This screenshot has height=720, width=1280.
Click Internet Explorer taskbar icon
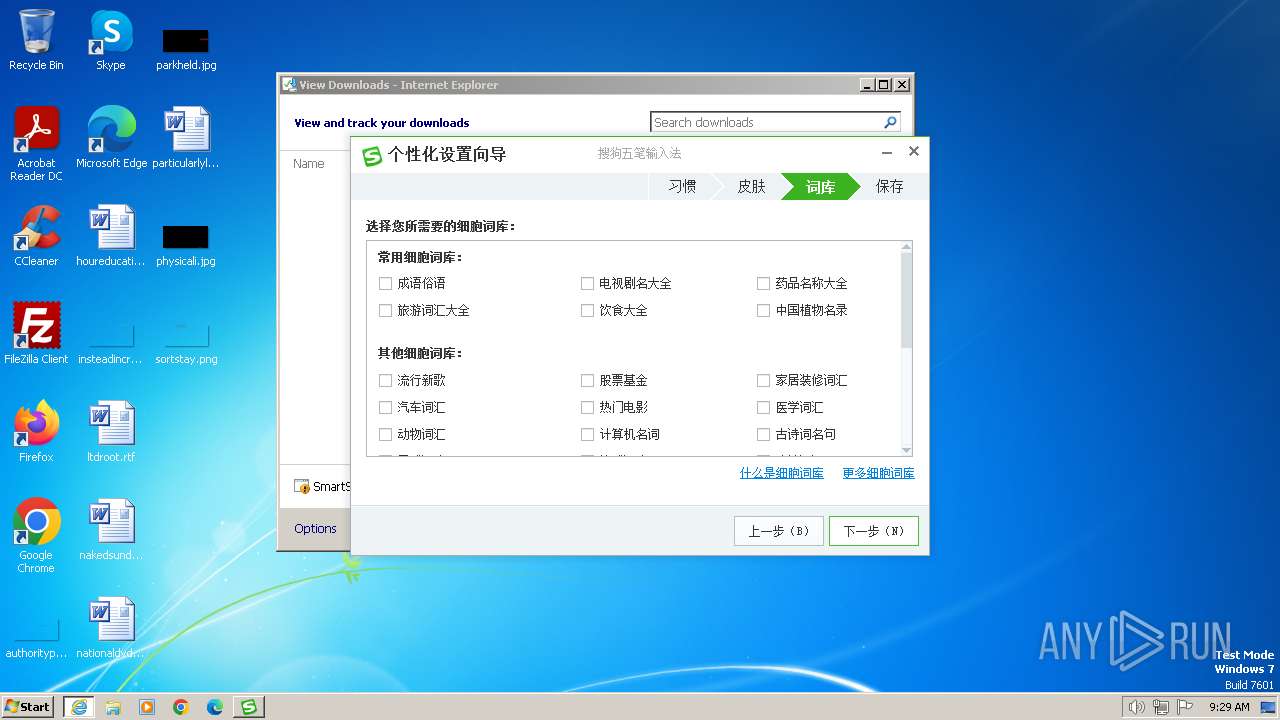(x=79, y=707)
